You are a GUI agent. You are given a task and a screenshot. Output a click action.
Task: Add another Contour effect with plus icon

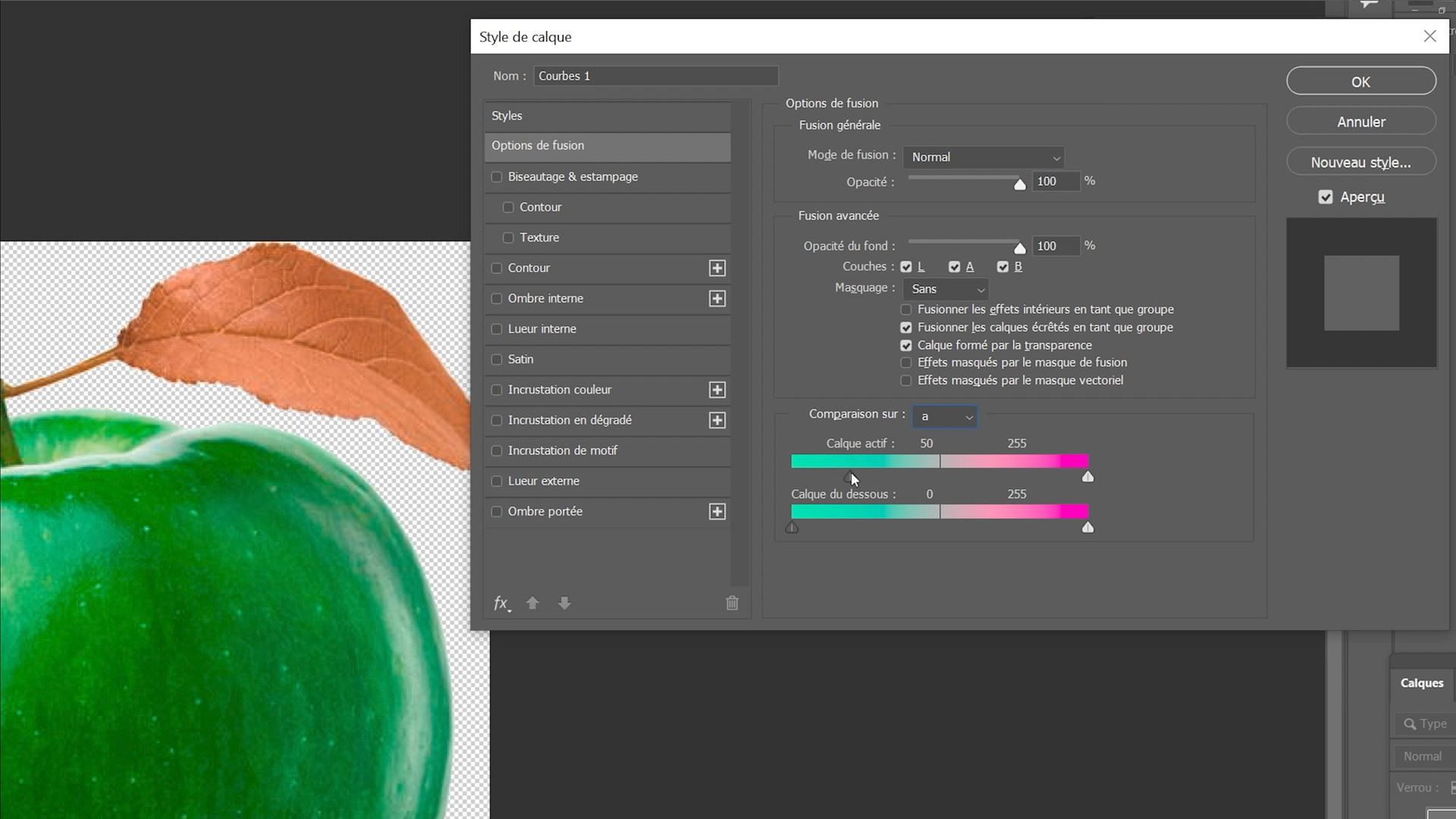[x=717, y=268]
